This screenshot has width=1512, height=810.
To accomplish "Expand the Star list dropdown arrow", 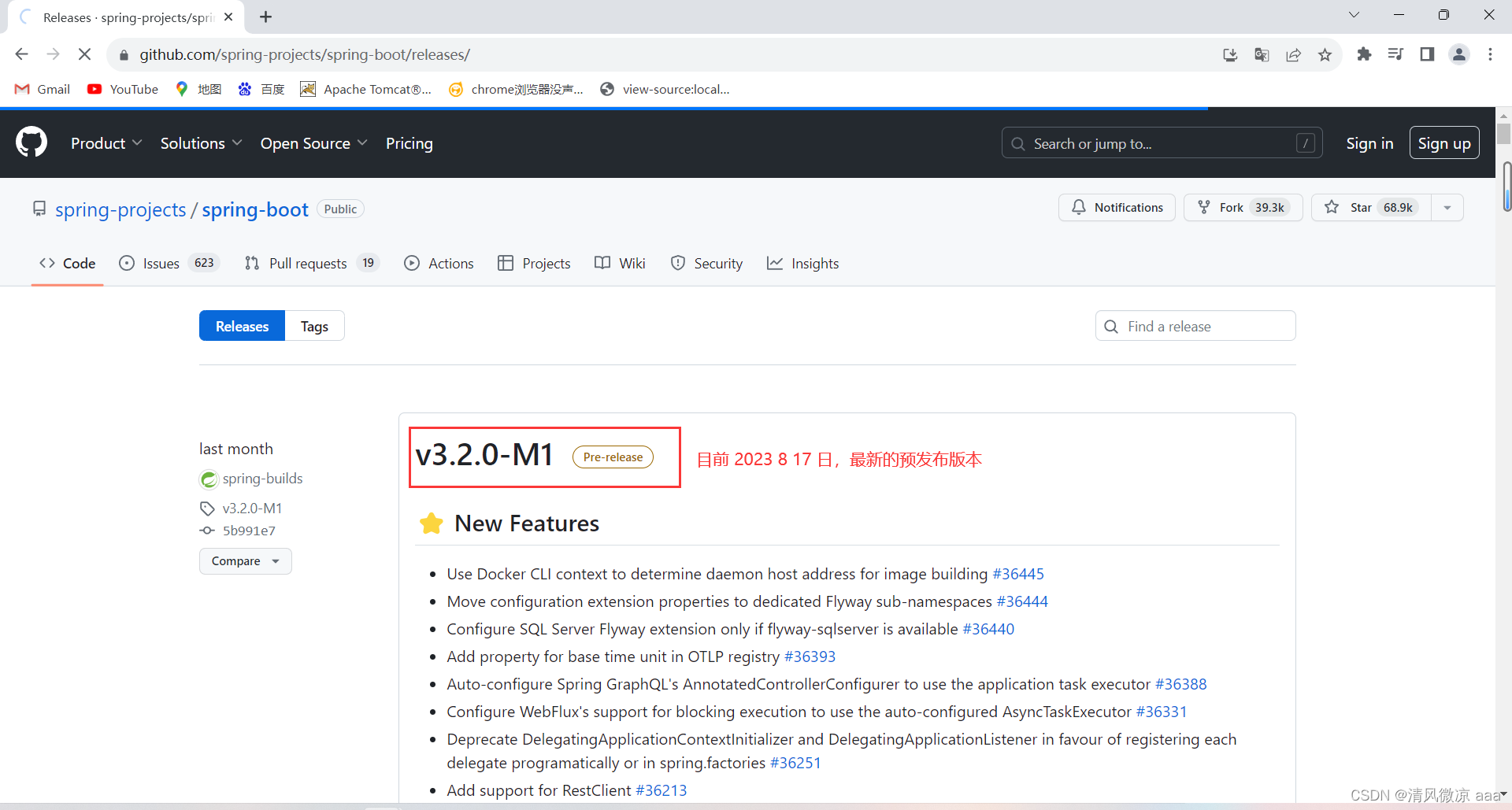I will (1447, 208).
